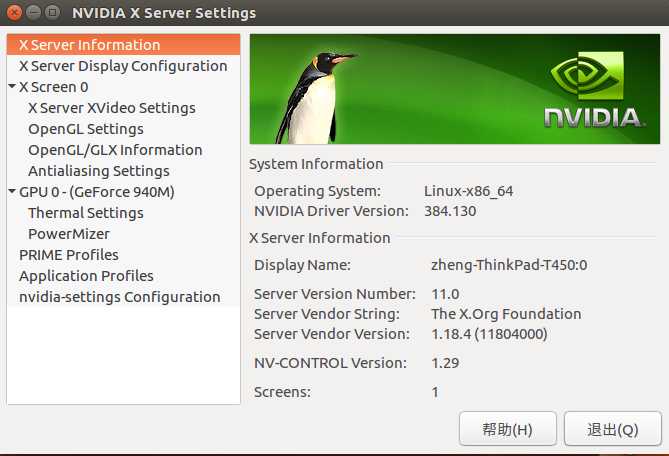View OpenGL/GLX Information page
The width and height of the screenshot is (669, 456).
[115, 150]
